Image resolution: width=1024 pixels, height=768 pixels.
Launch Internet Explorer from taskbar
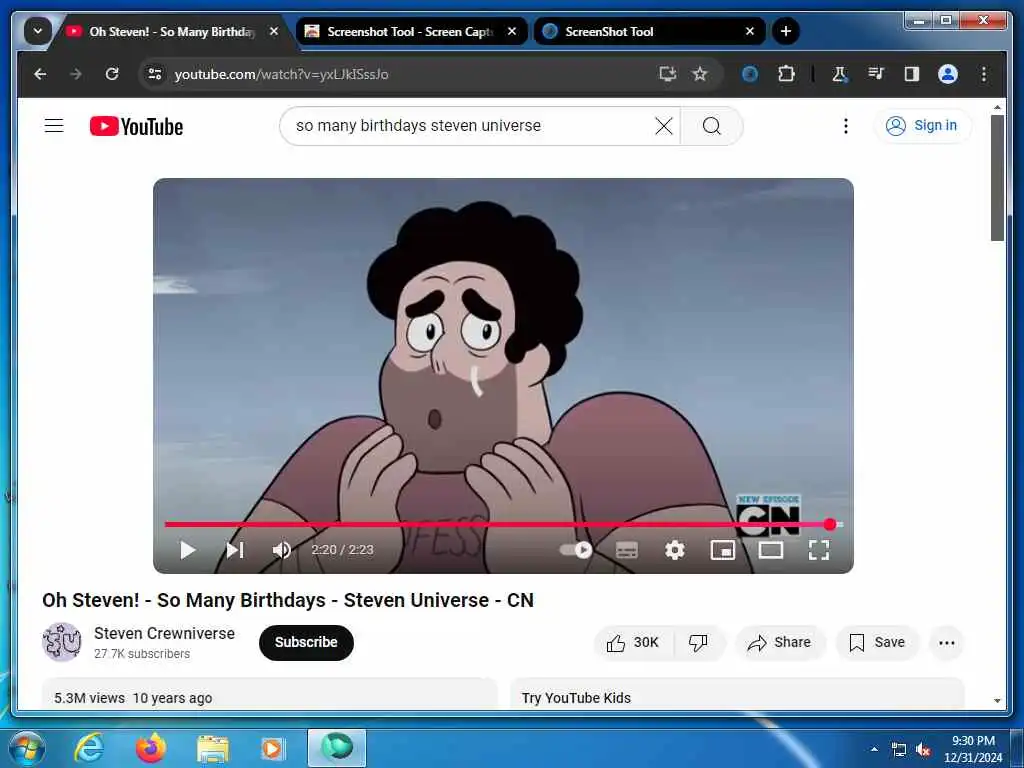89,748
